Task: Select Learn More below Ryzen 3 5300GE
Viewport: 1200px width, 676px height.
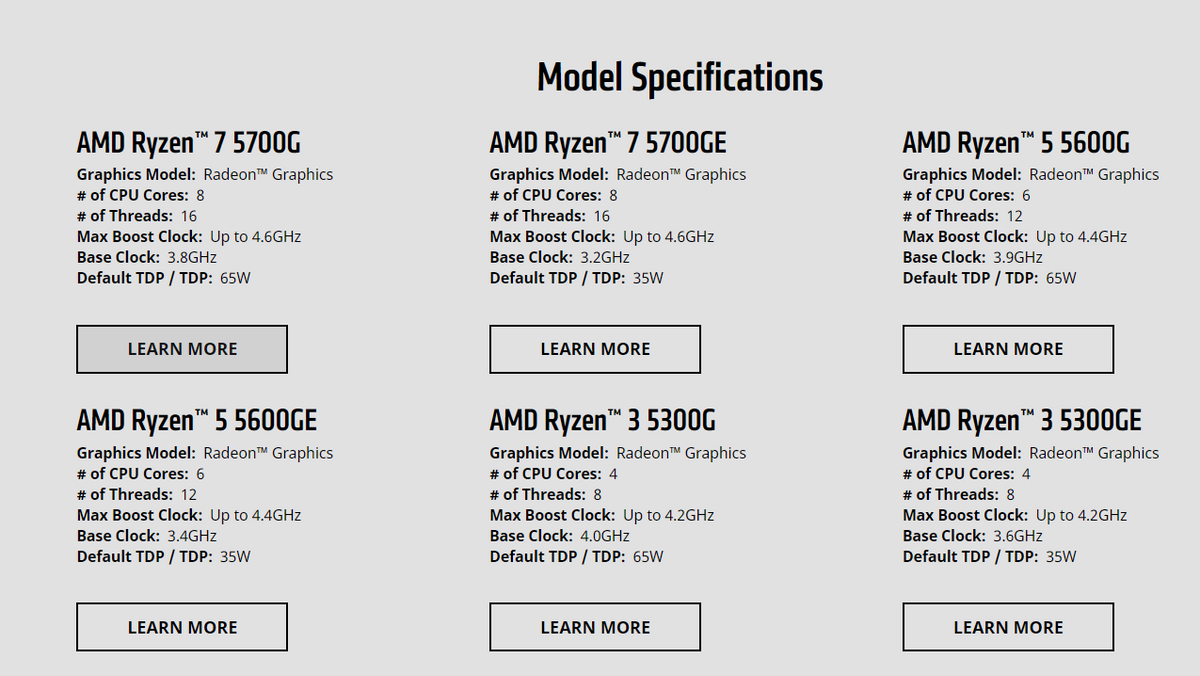Action: (1008, 627)
